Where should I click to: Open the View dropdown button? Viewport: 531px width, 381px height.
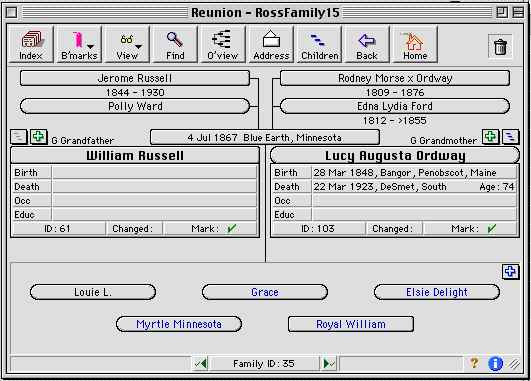point(127,45)
